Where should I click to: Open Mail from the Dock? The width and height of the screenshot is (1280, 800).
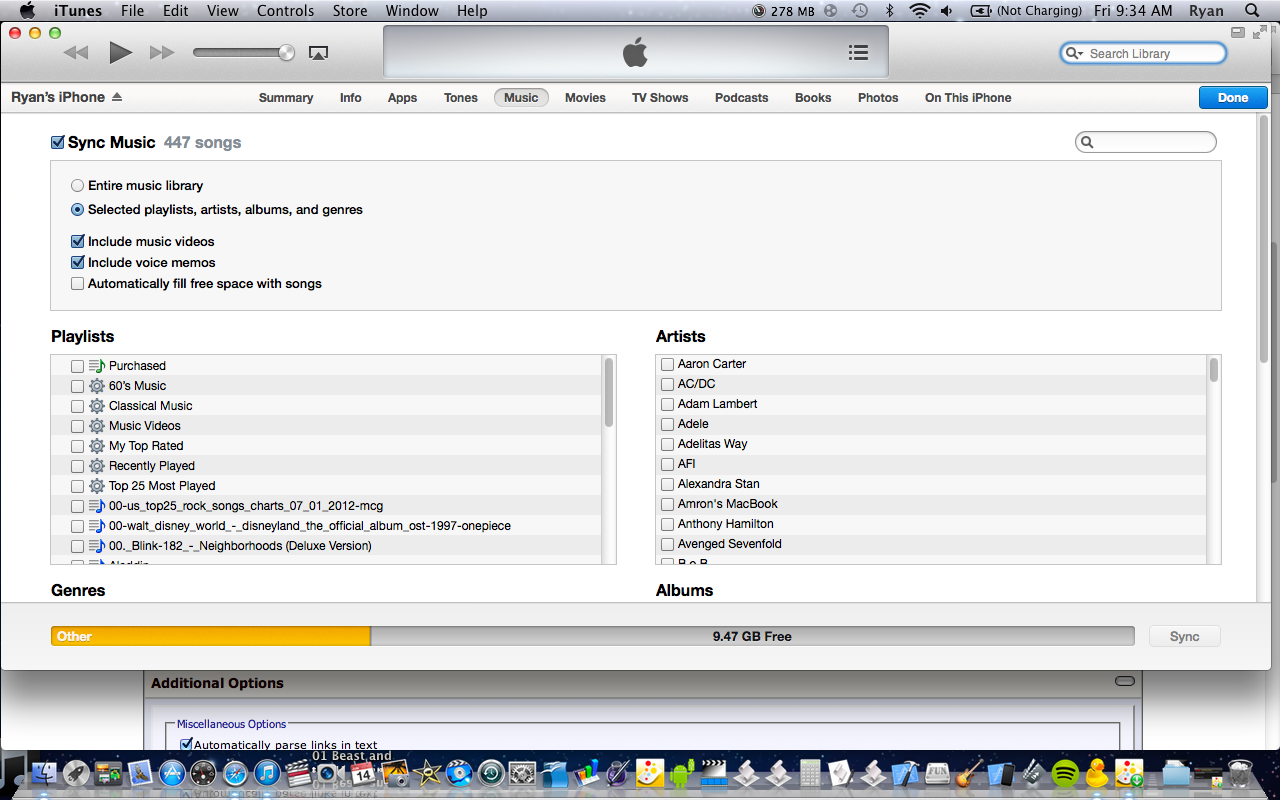tap(139, 773)
